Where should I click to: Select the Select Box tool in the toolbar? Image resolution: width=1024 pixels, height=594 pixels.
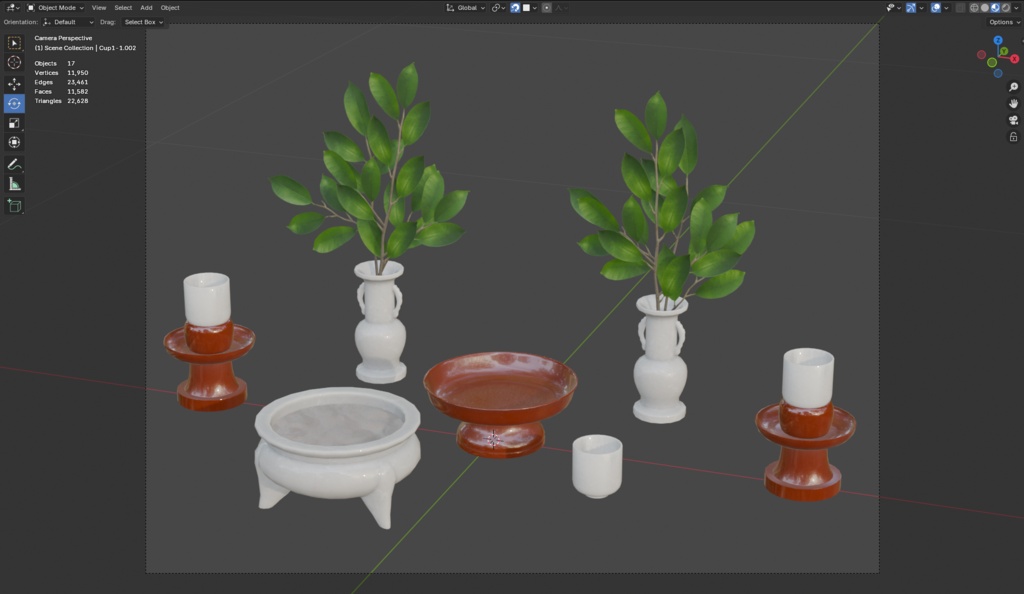click(x=14, y=43)
